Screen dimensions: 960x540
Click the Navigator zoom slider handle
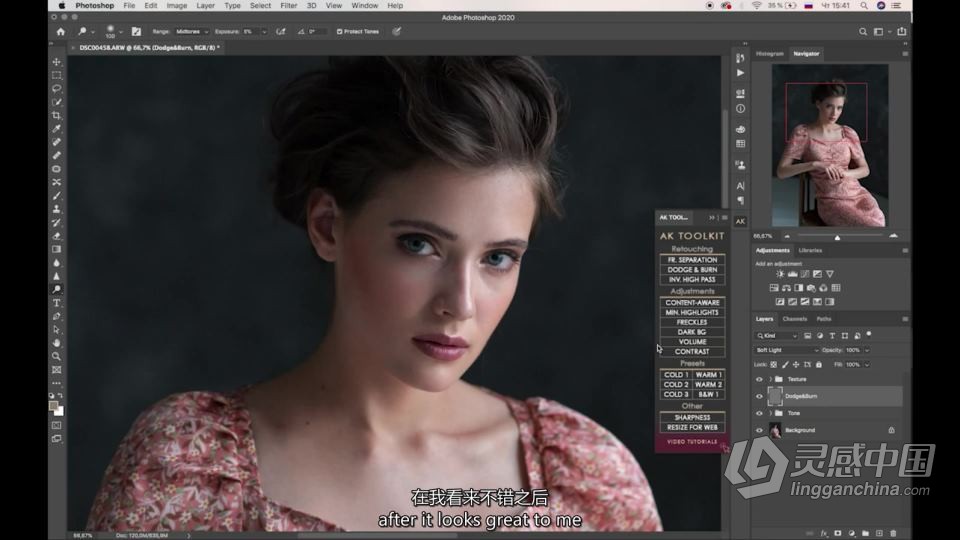pyautogui.click(x=837, y=237)
